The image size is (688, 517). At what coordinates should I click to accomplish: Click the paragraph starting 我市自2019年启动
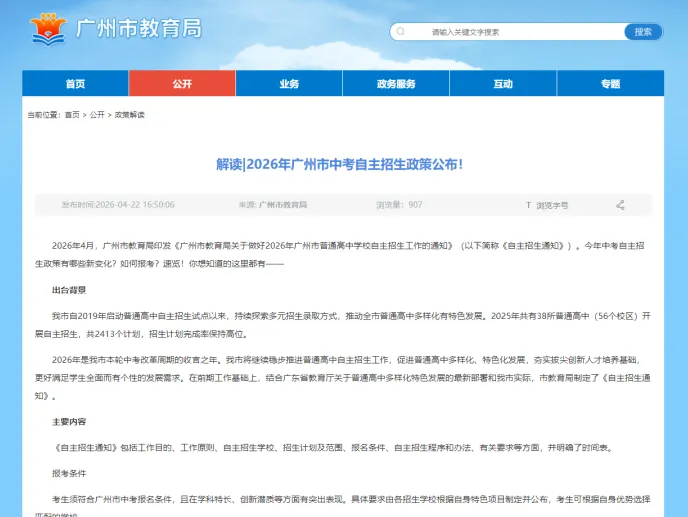tap(343, 325)
